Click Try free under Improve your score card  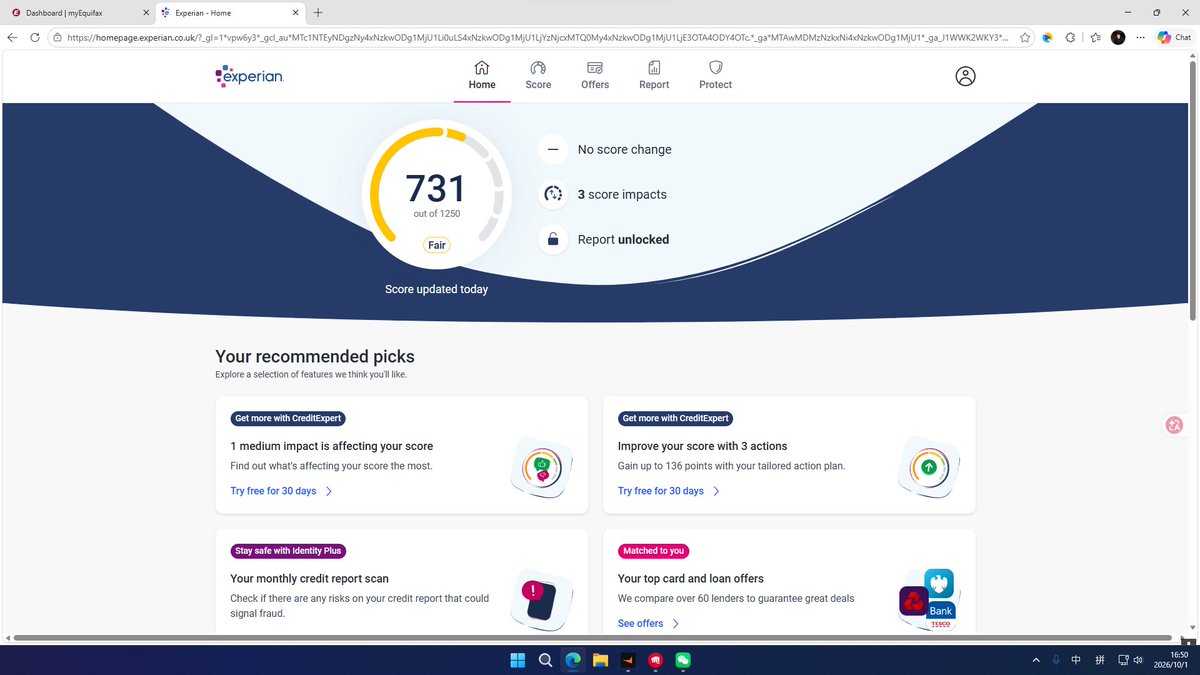669,491
